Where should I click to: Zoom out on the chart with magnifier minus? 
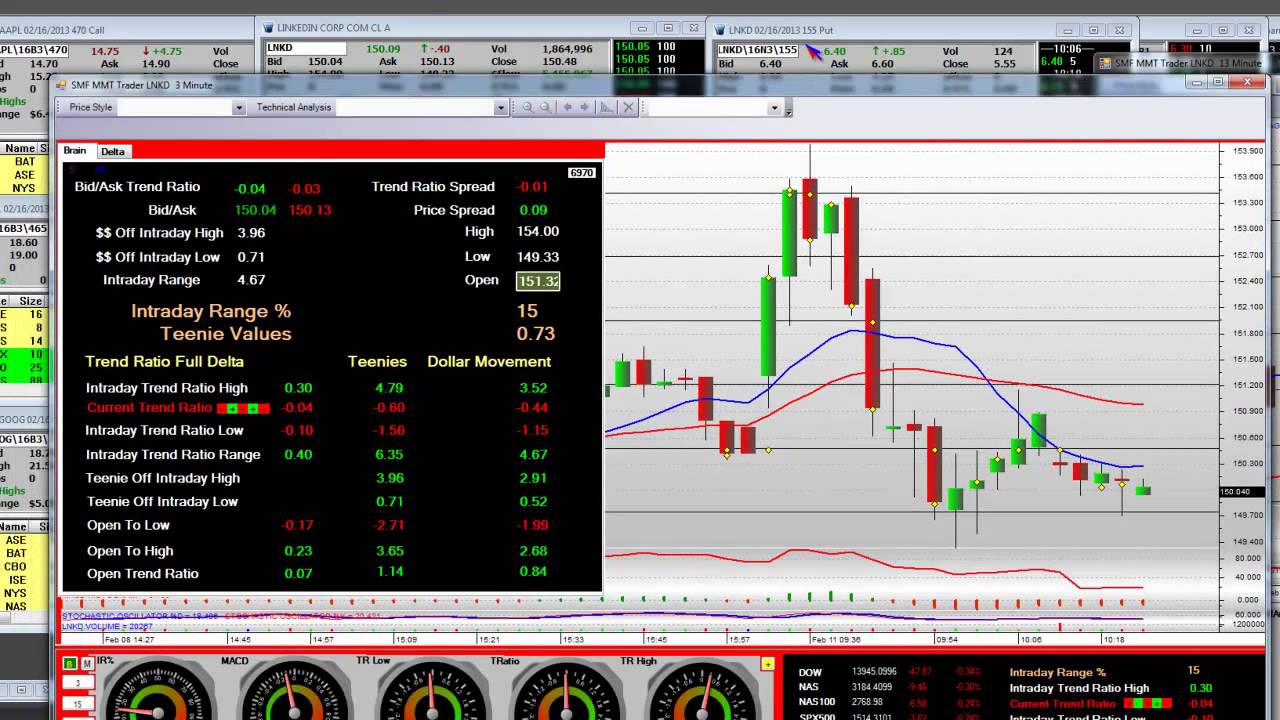coord(546,107)
